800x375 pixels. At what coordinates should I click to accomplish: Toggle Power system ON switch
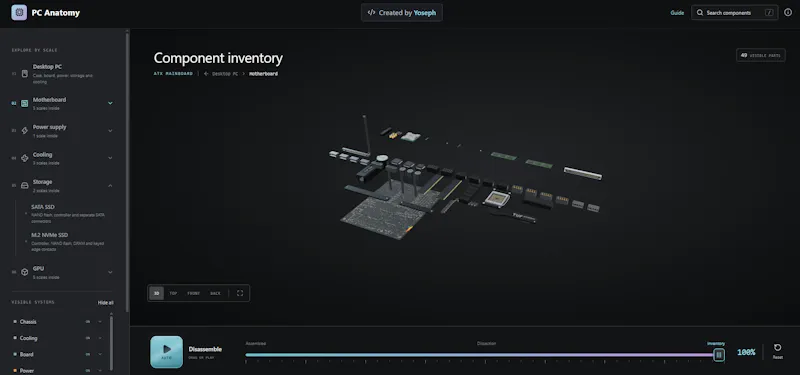tap(88, 370)
